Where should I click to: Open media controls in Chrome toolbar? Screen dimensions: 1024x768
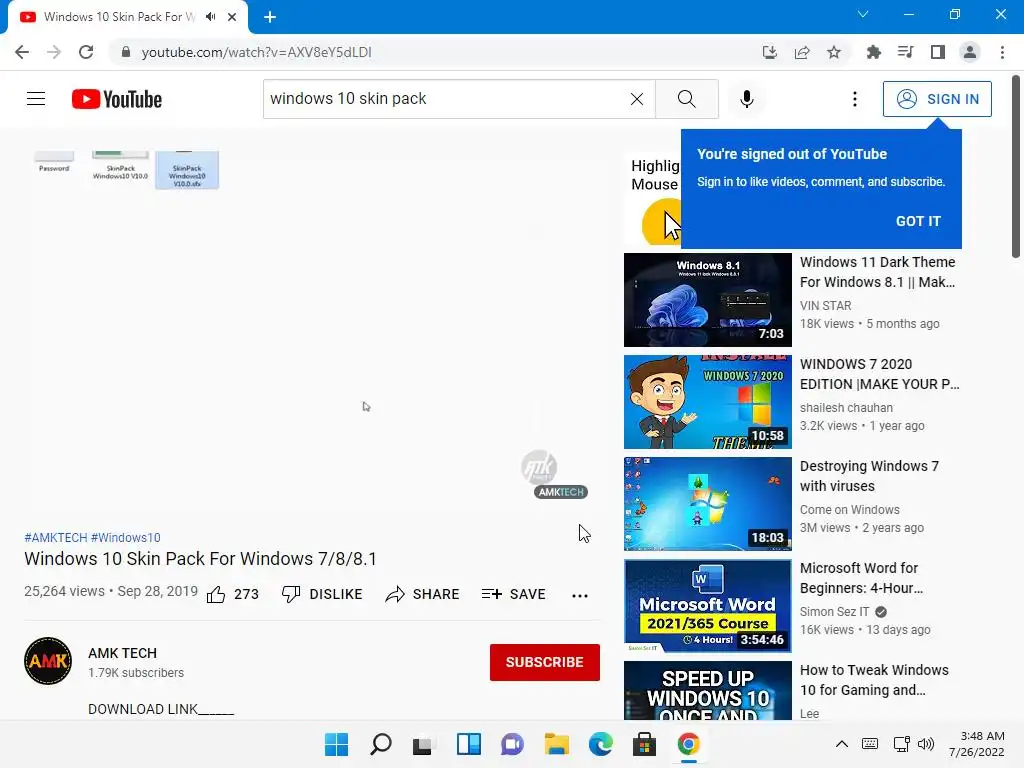pyautogui.click(x=905, y=52)
